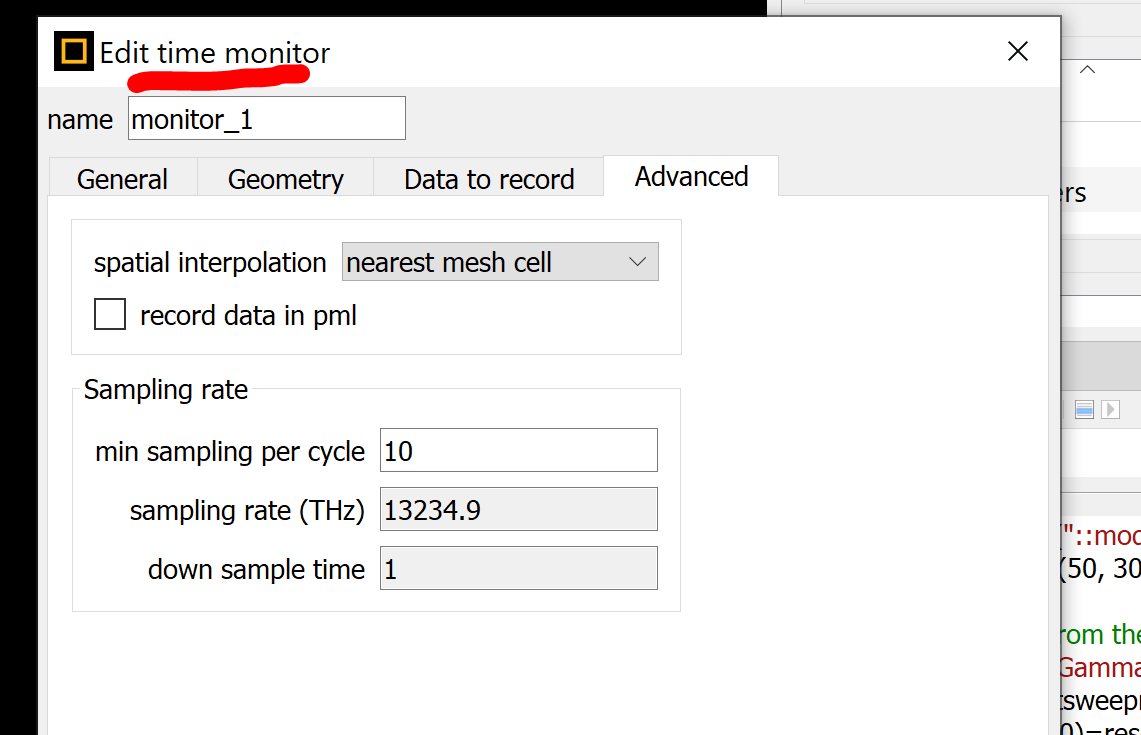Image resolution: width=1141 pixels, height=735 pixels.
Task: Click the "(50, 30" script line
Action: (1100, 568)
